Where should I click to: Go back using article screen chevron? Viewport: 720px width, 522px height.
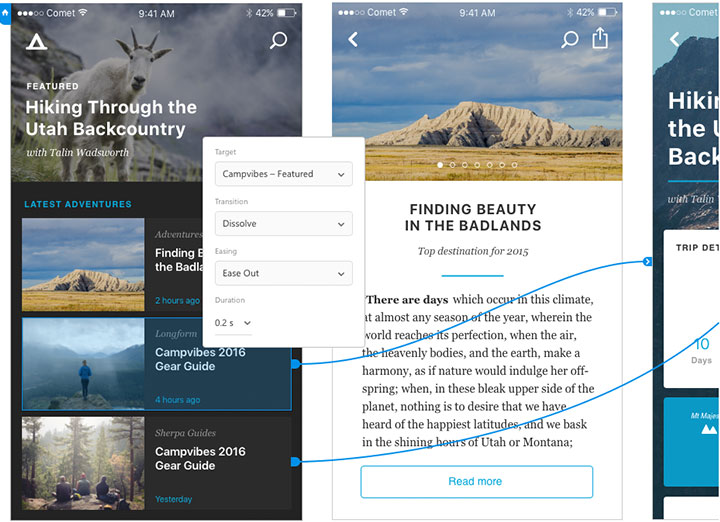point(353,39)
